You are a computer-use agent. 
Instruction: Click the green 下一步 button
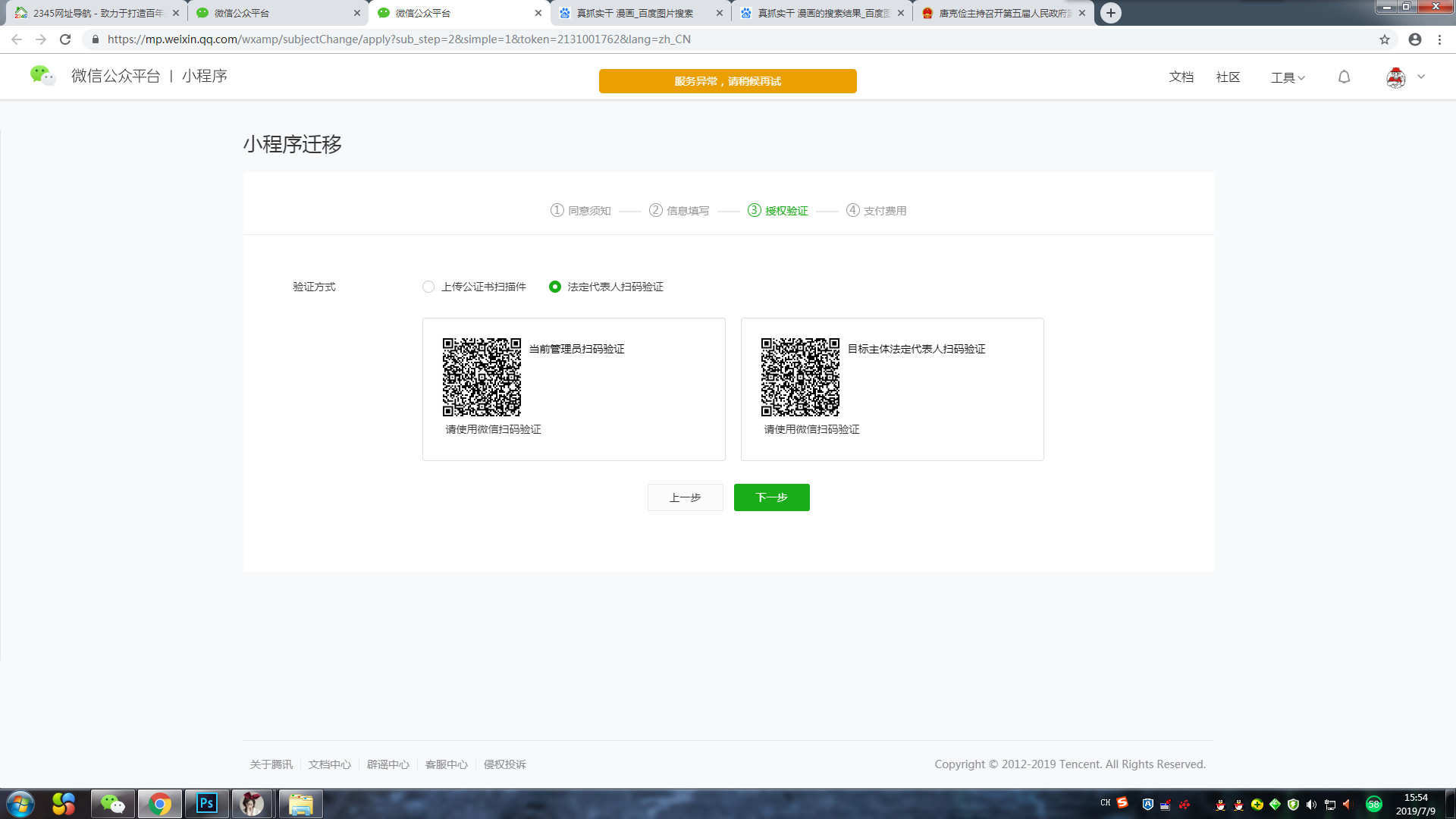coord(771,497)
